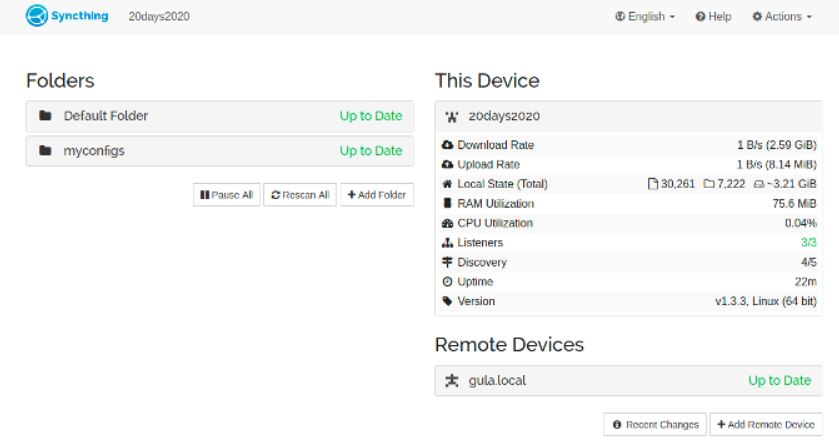
Task: Expand the gula.local remote device panel
Action: tap(628, 380)
